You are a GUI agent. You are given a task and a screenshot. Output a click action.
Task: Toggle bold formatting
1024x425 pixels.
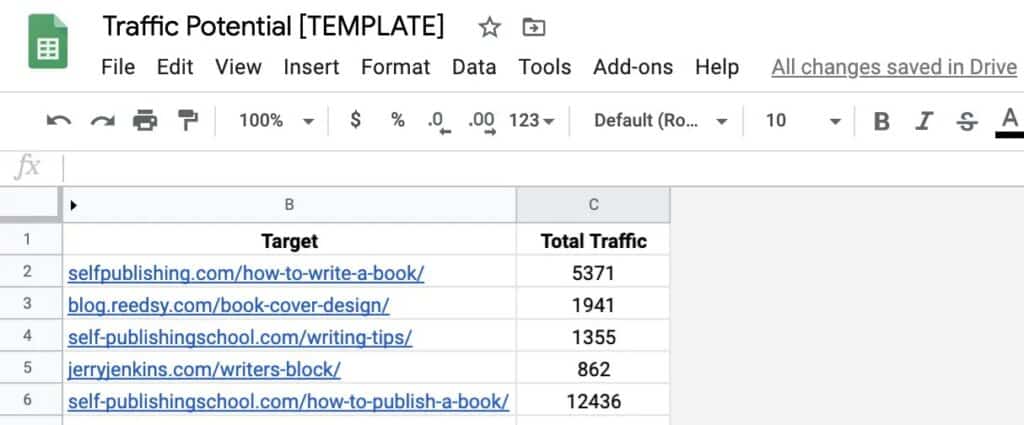tap(882, 121)
